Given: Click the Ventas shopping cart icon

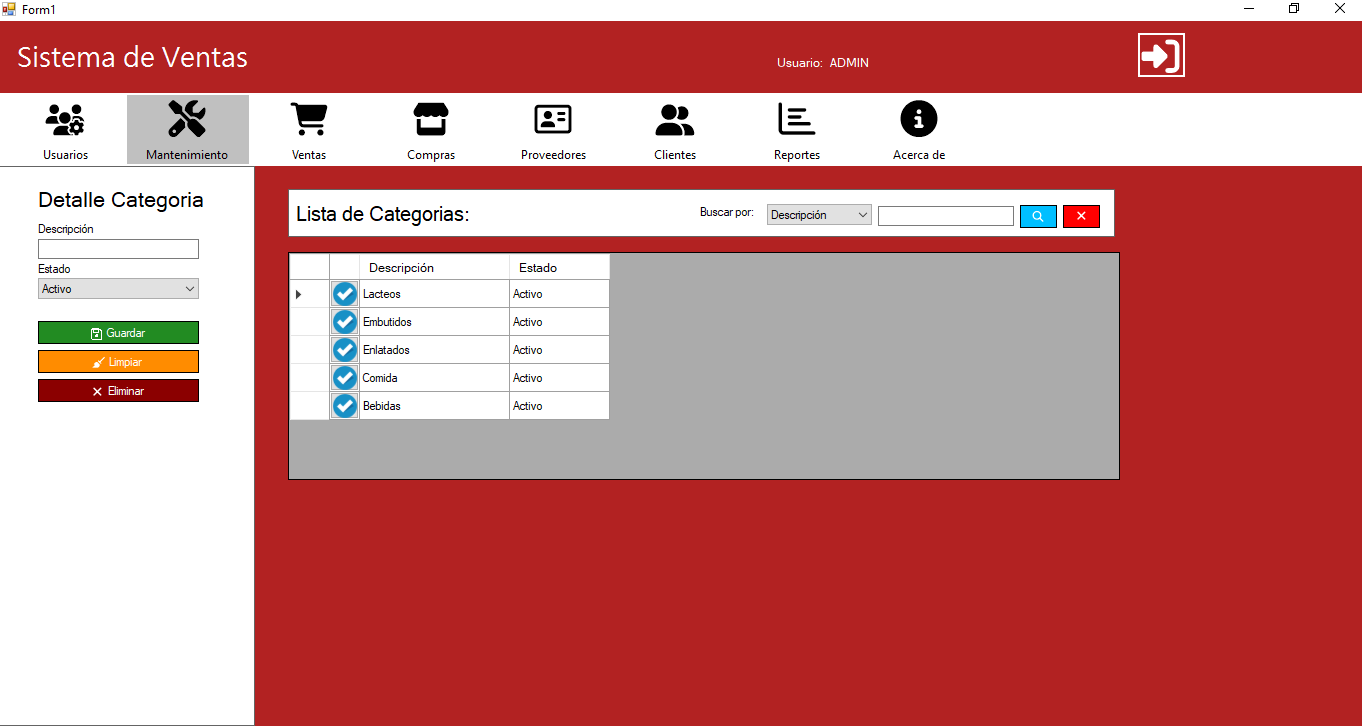Looking at the screenshot, I should tap(309, 120).
